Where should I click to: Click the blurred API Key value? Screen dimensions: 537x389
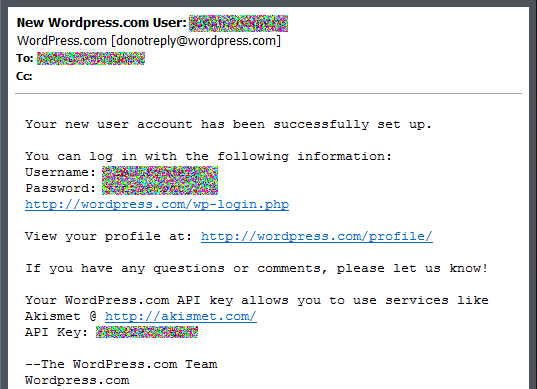point(147,332)
